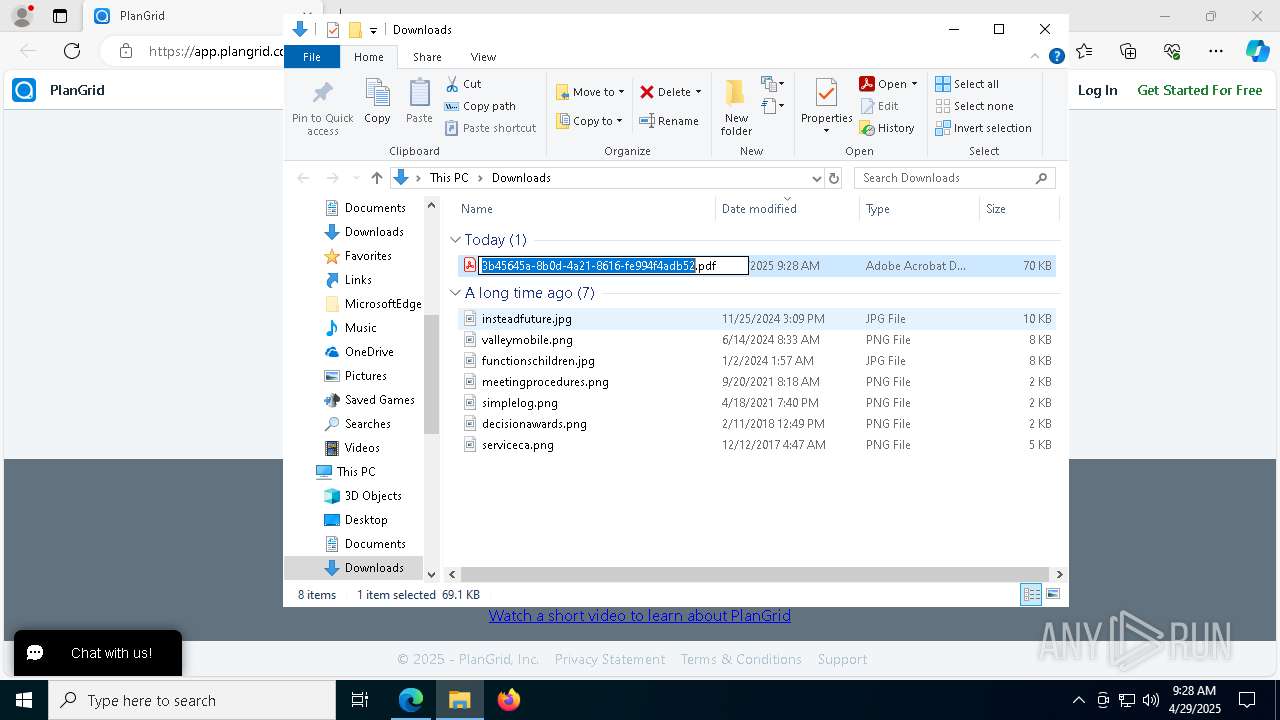
Task: Select OneDrive in navigation pane
Action: click(x=369, y=352)
